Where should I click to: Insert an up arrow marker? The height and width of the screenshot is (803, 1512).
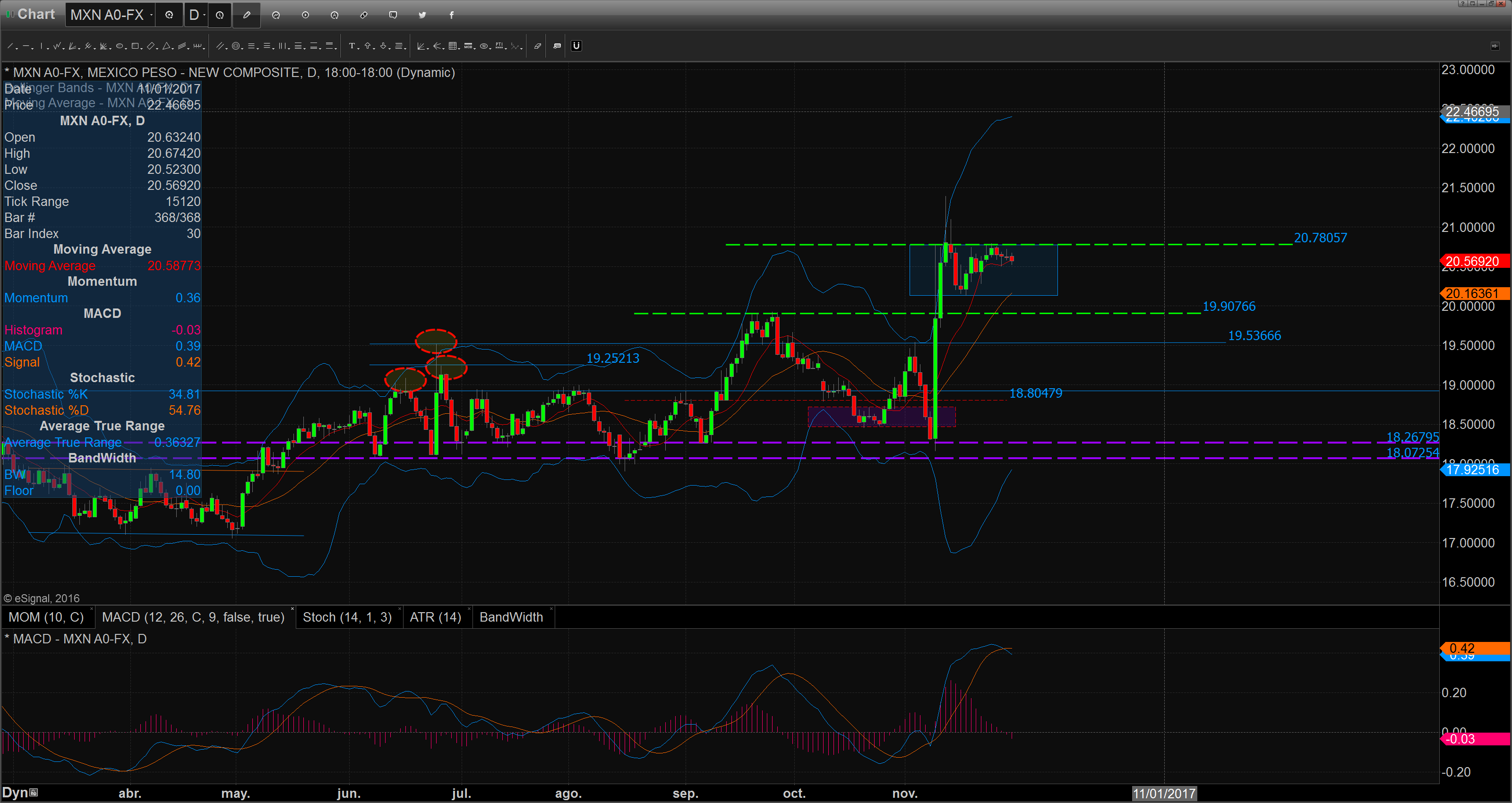(368, 46)
